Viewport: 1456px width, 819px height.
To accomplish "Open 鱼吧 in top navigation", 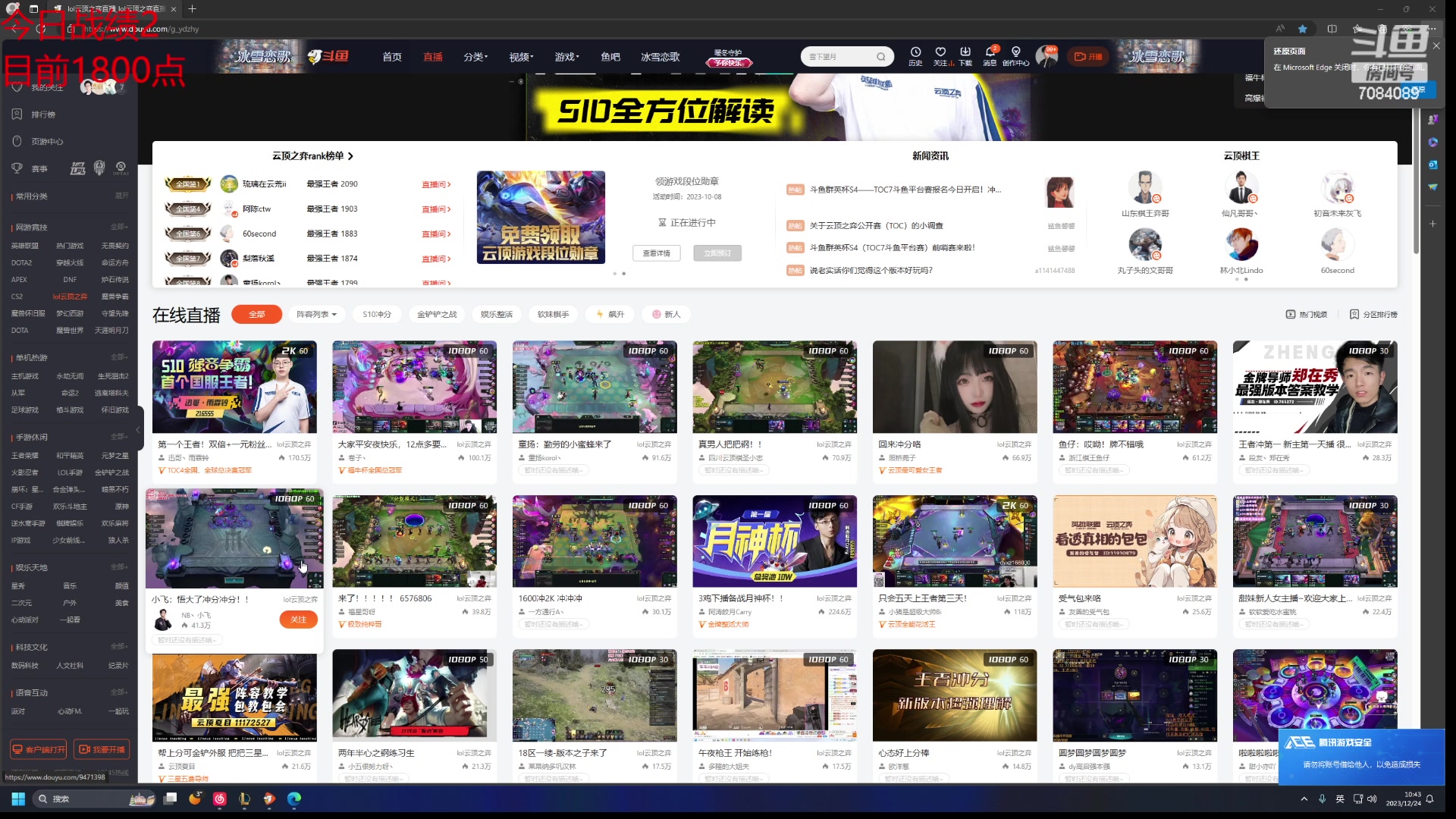I will (x=610, y=57).
